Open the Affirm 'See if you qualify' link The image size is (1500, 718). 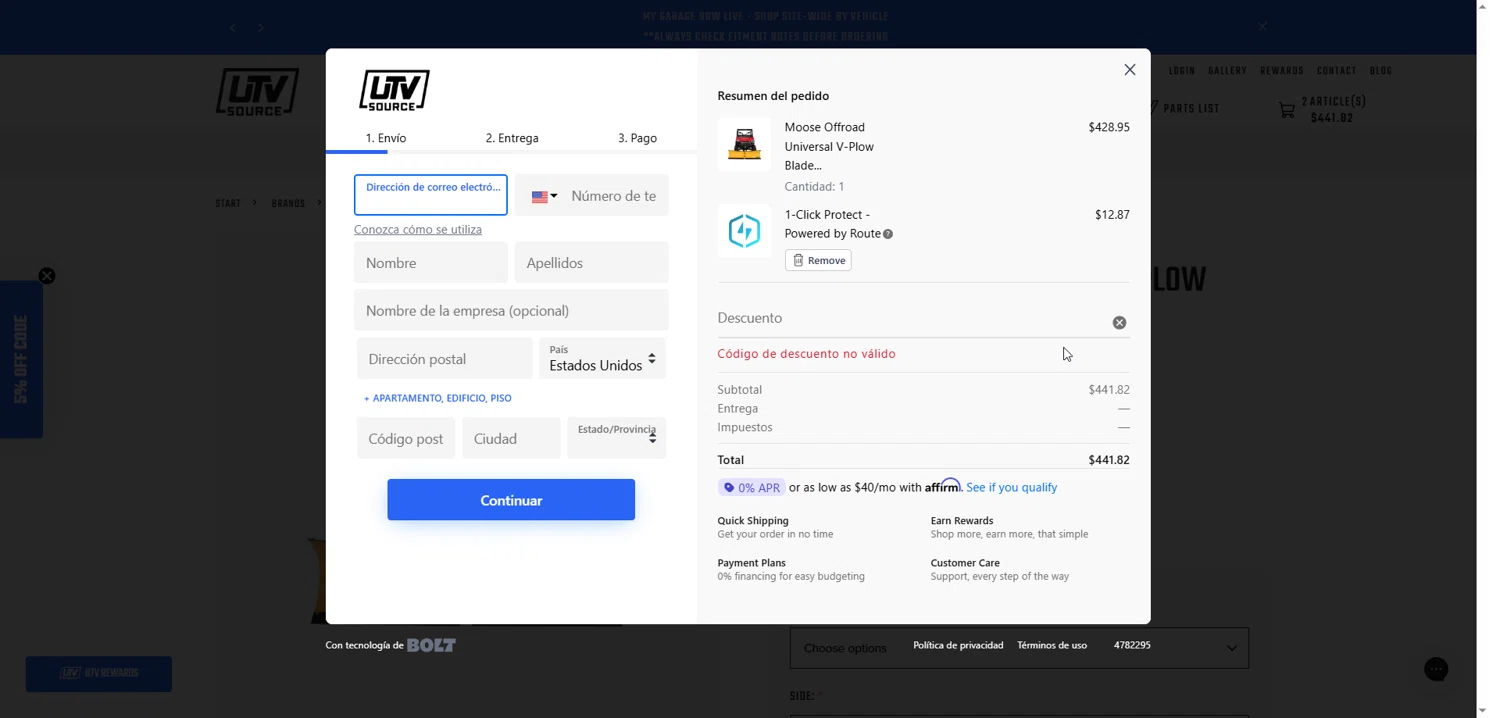coord(1011,488)
